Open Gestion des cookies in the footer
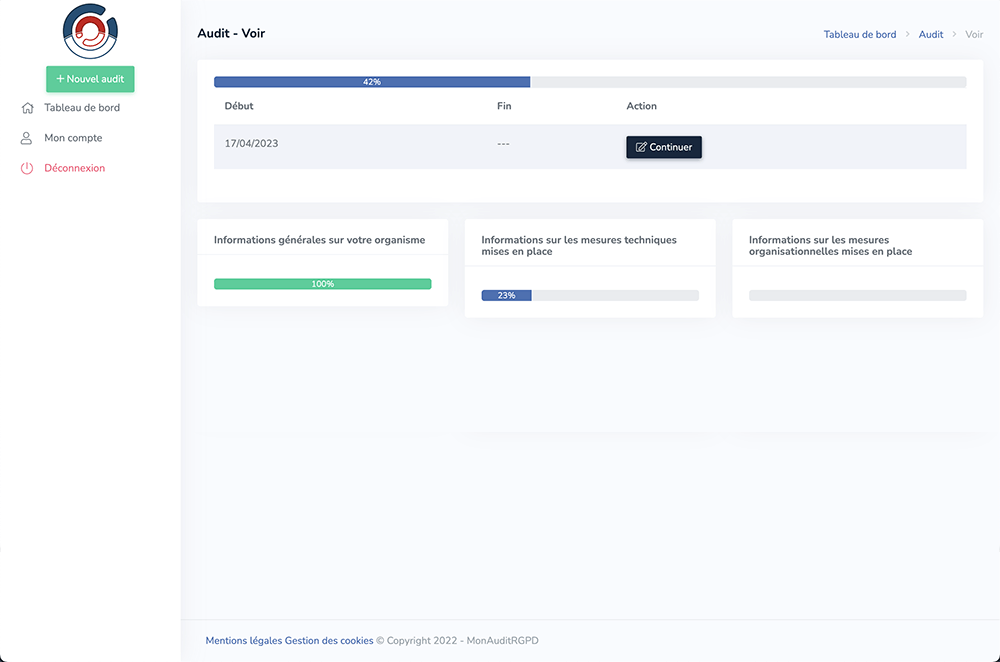 329,641
